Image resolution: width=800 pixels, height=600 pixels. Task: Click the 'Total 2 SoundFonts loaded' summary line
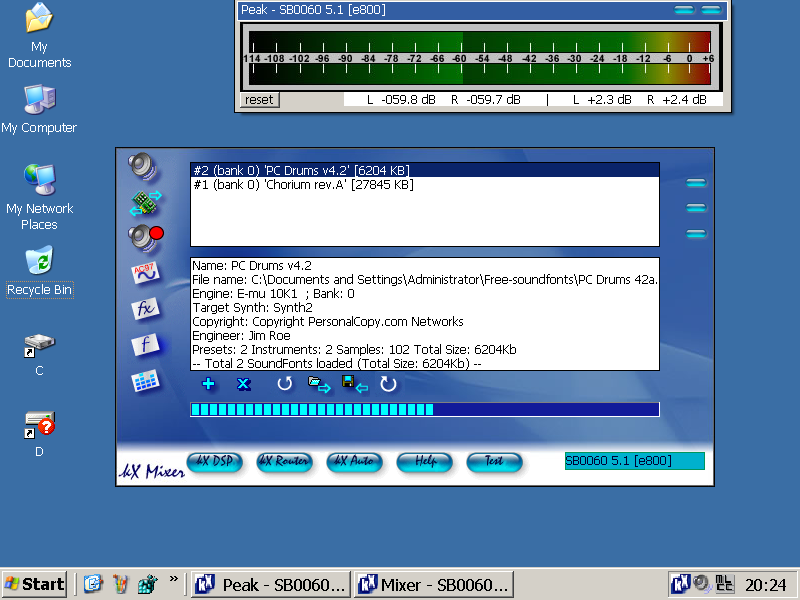point(337,363)
